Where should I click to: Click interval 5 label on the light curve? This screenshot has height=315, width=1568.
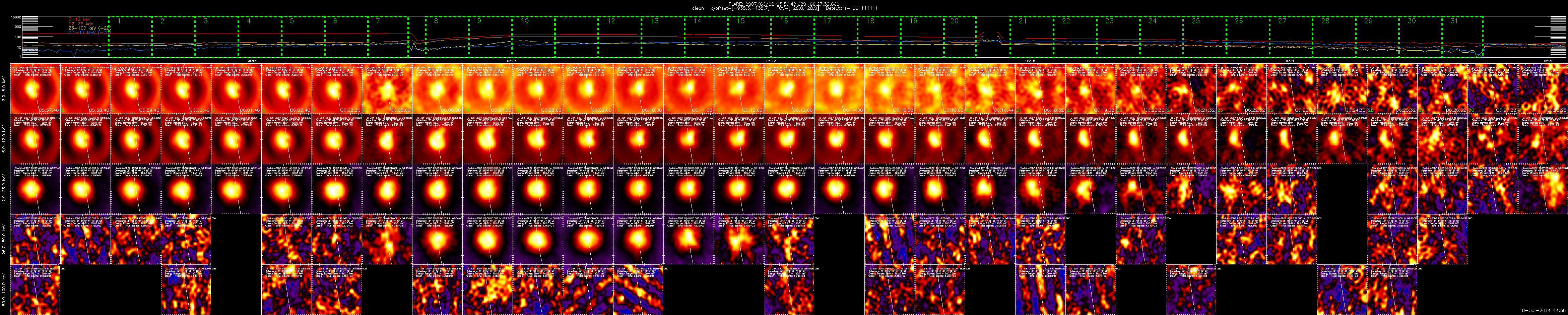[x=292, y=21]
